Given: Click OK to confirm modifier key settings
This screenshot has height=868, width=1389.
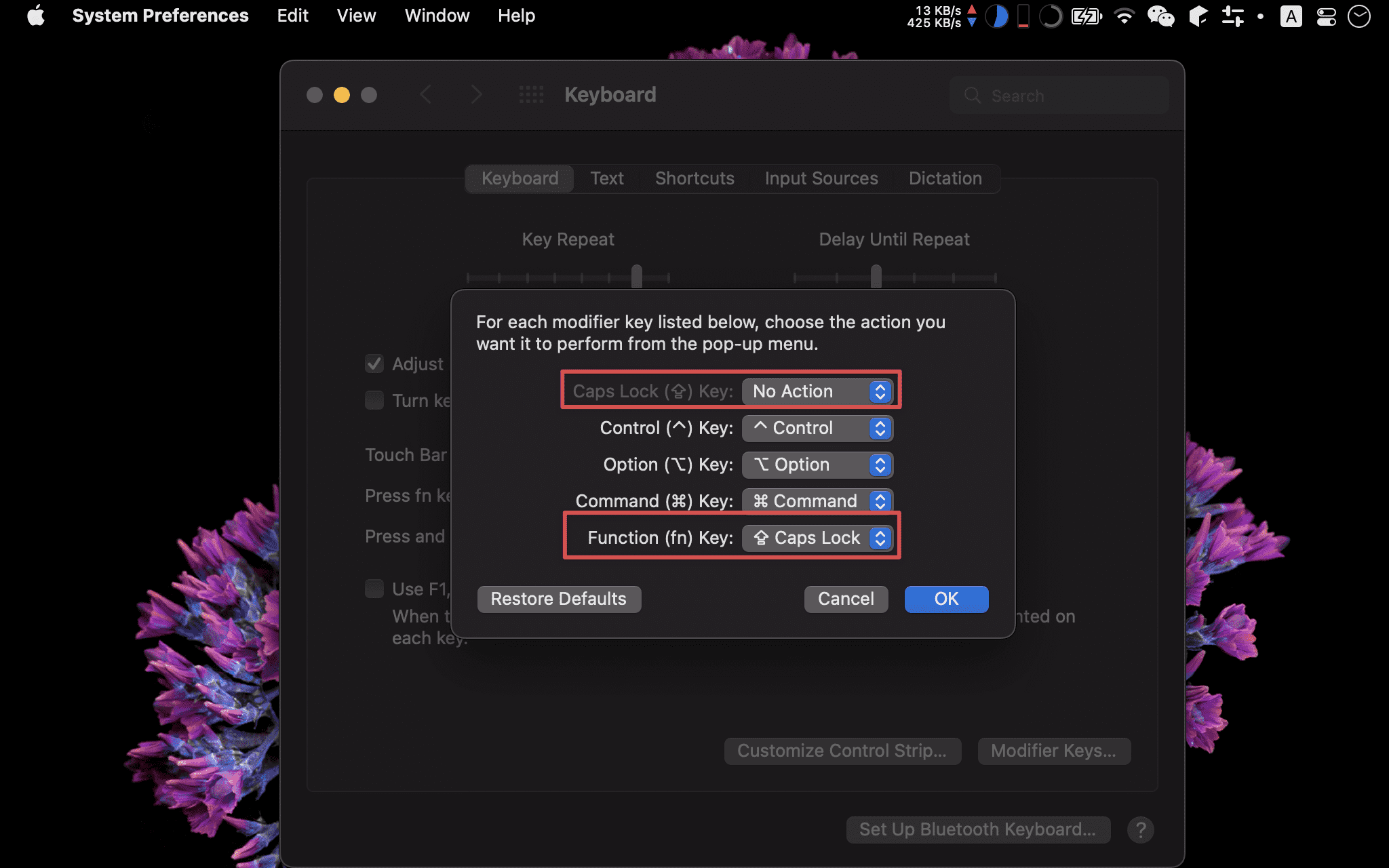Looking at the screenshot, I should pyautogui.click(x=945, y=598).
